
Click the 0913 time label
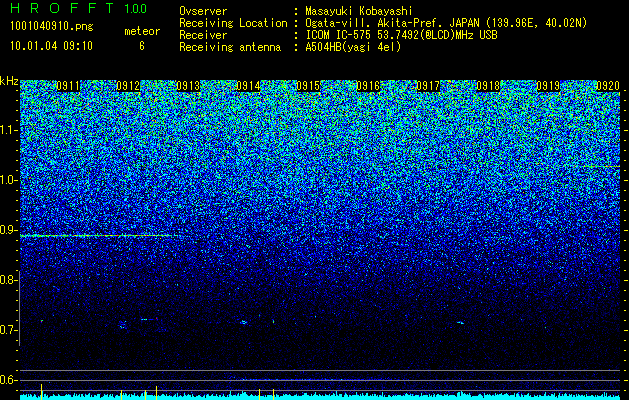pos(189,86)
